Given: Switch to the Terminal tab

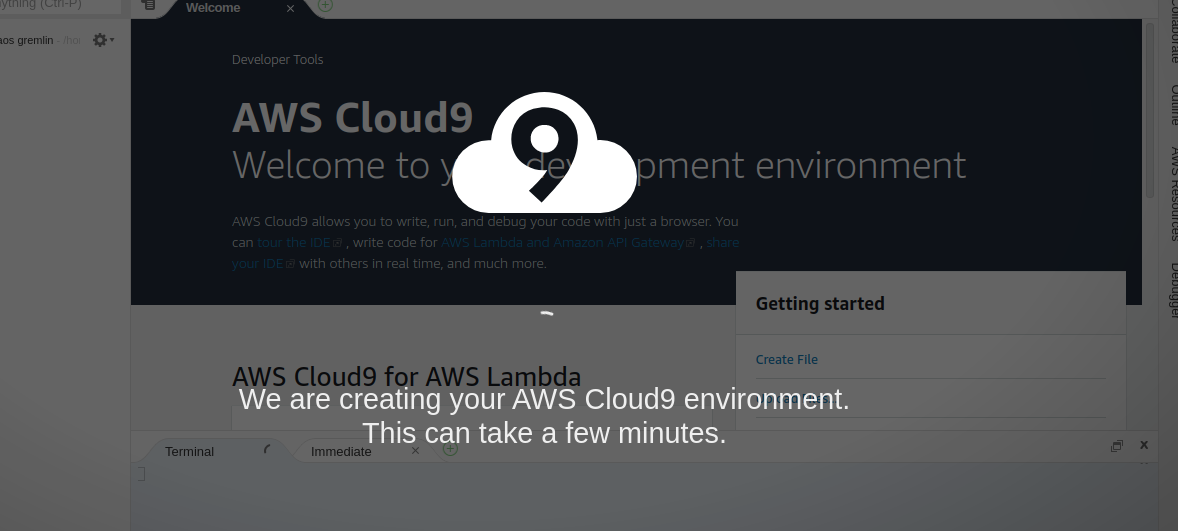Looking at the screenshot, I should click(190, 451).
